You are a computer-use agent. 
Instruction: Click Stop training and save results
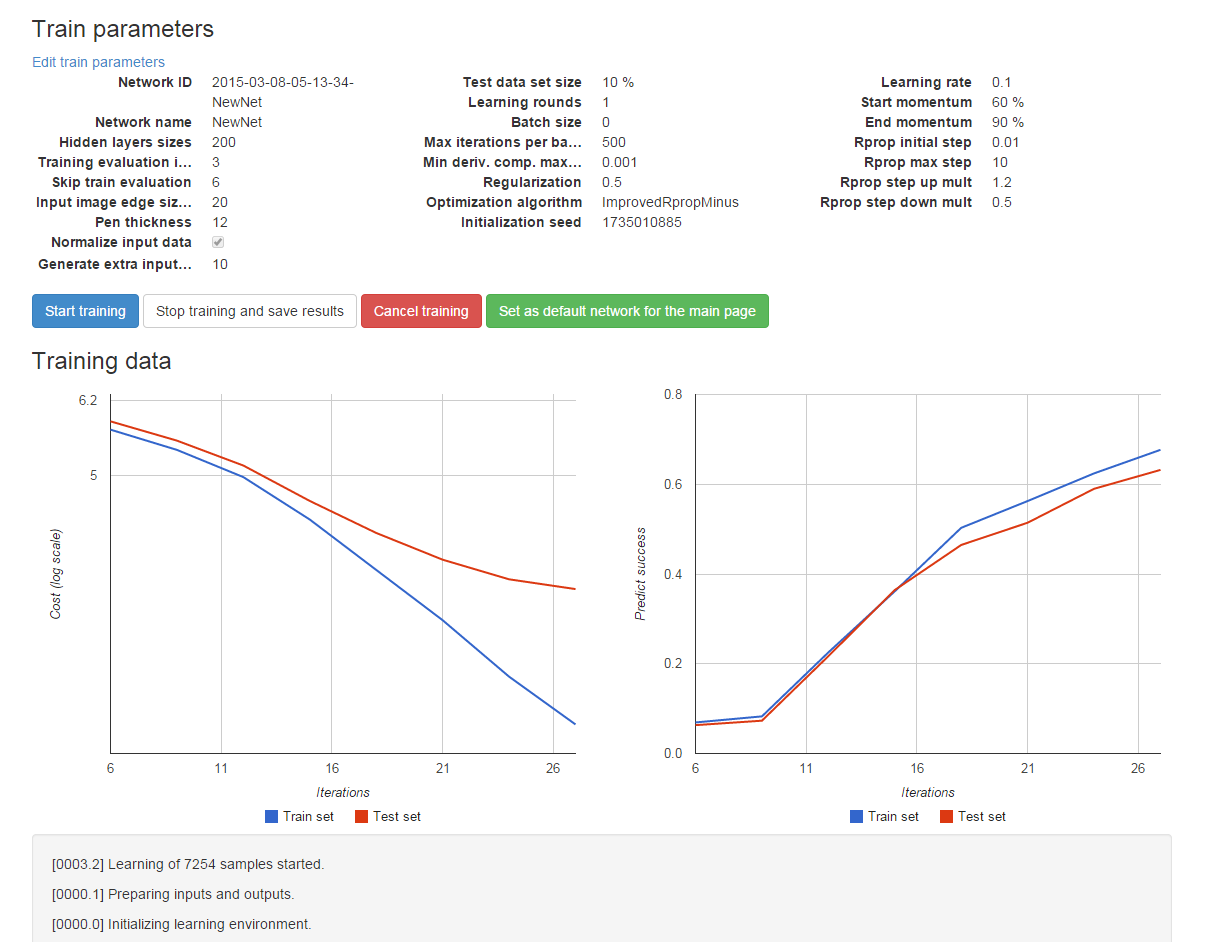tap(250, 311)
